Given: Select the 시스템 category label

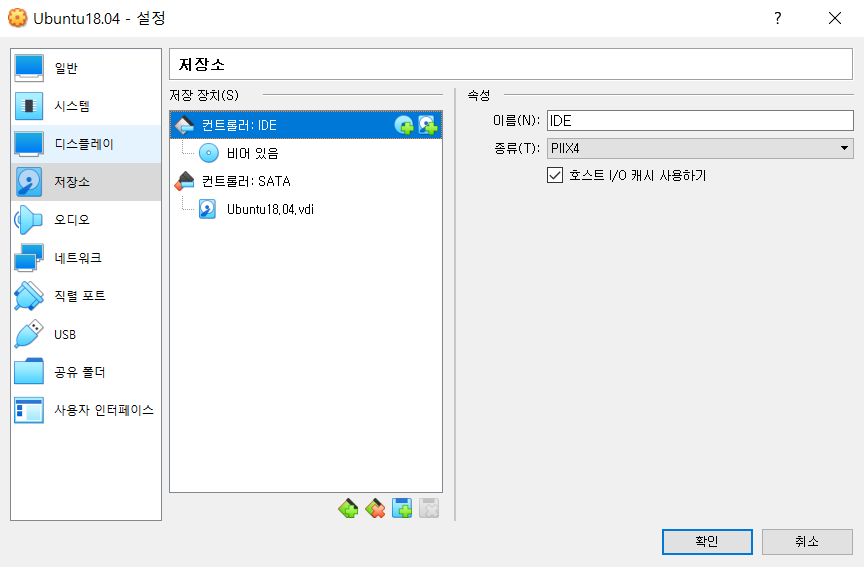Looking at the screenshot, I should (72, 106).
